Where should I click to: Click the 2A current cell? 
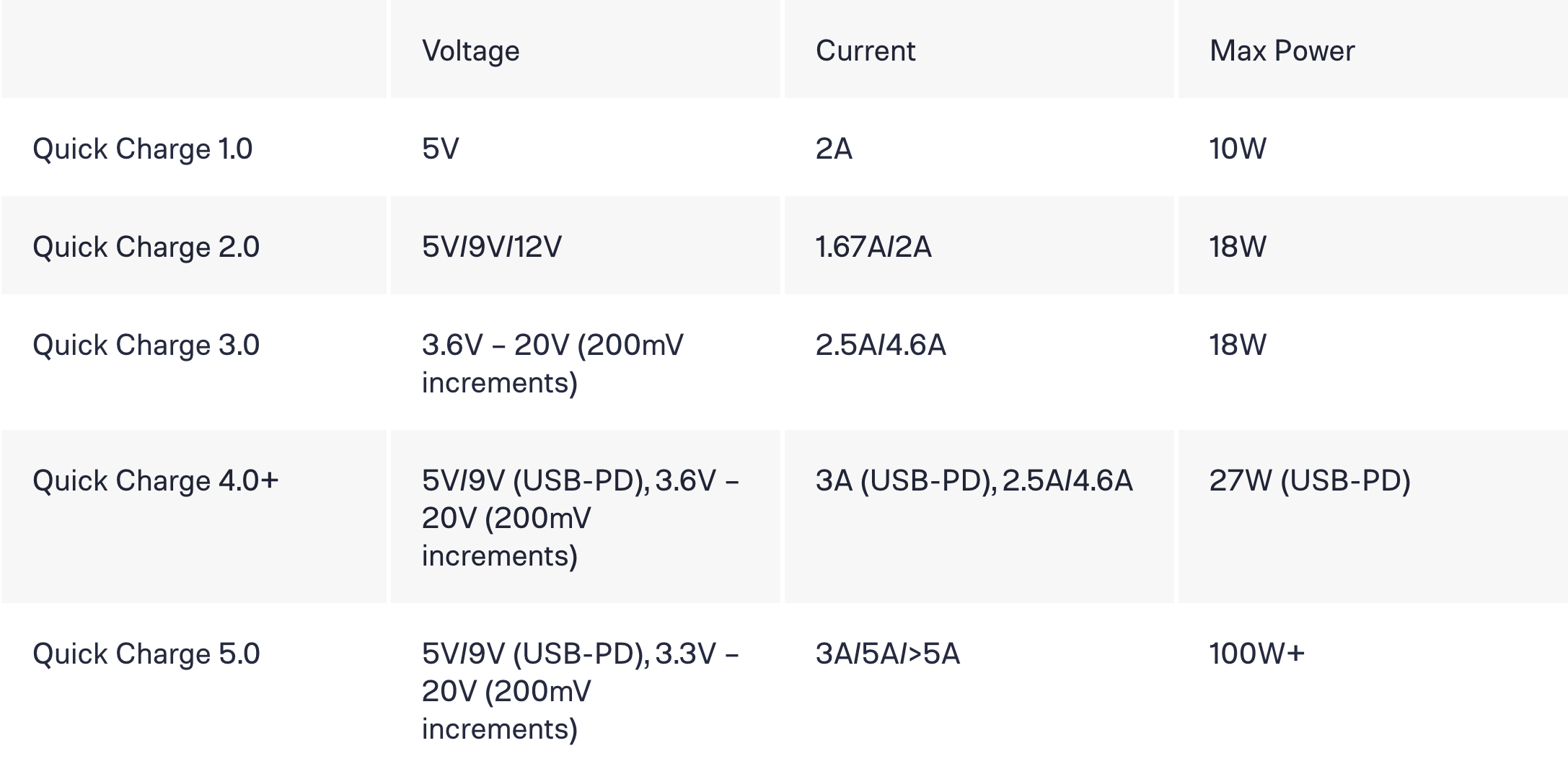click(834, 149)
